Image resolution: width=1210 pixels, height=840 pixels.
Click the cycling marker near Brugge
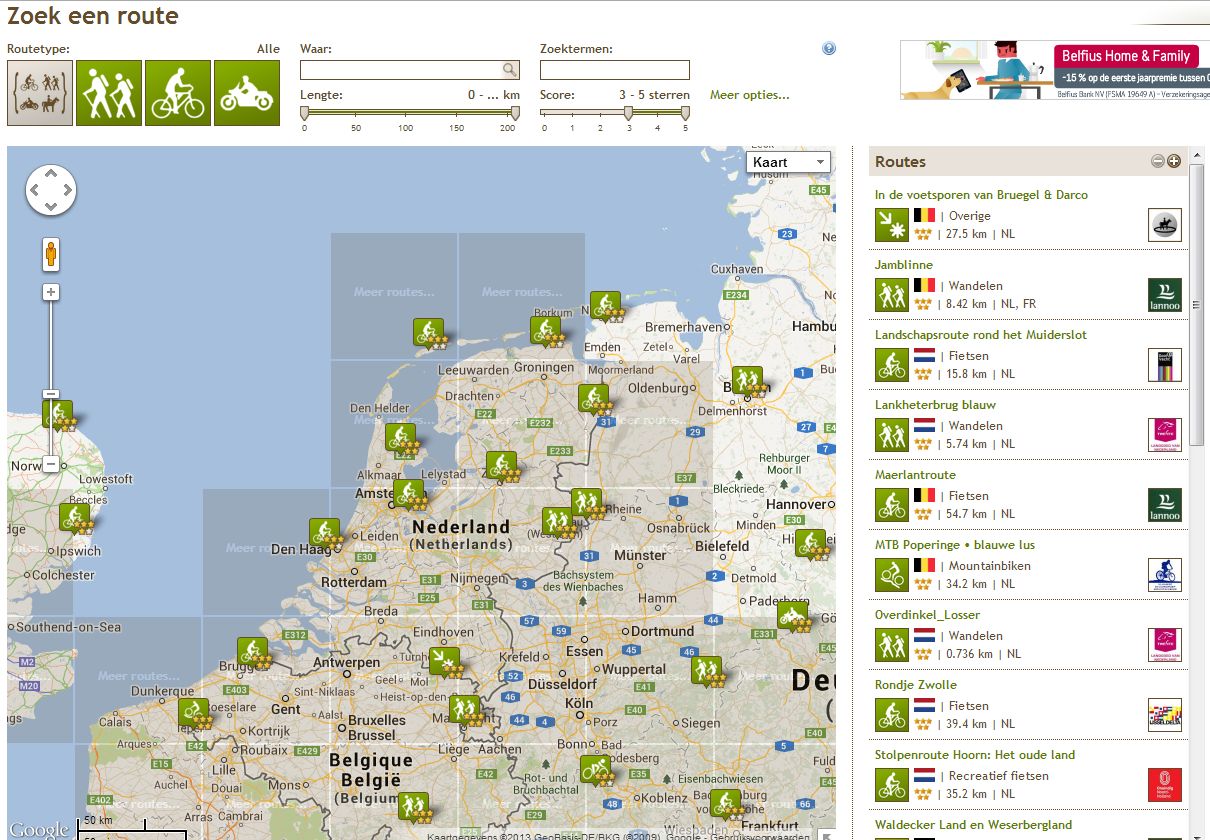click(252, 653)
